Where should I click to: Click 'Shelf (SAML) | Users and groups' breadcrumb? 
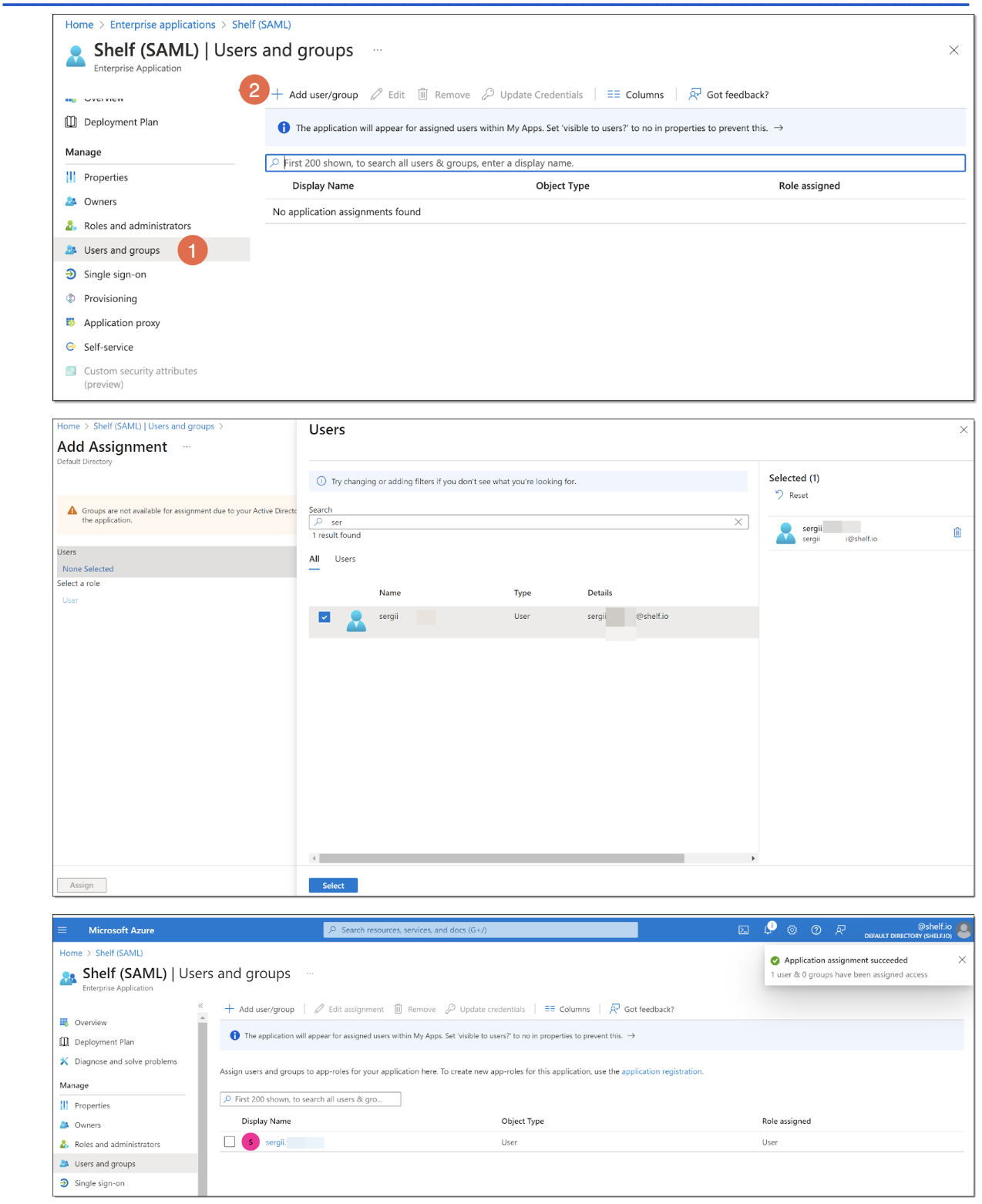point(154,426)
